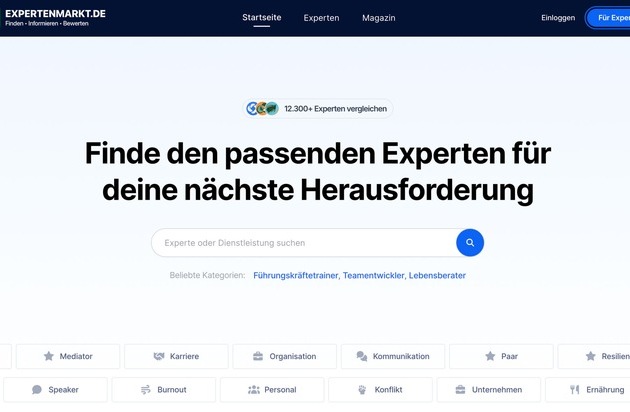Click the people icon on Personal chip
This screenshot has height=412, width=630.
pyautogui.click(x=253, y=390)
